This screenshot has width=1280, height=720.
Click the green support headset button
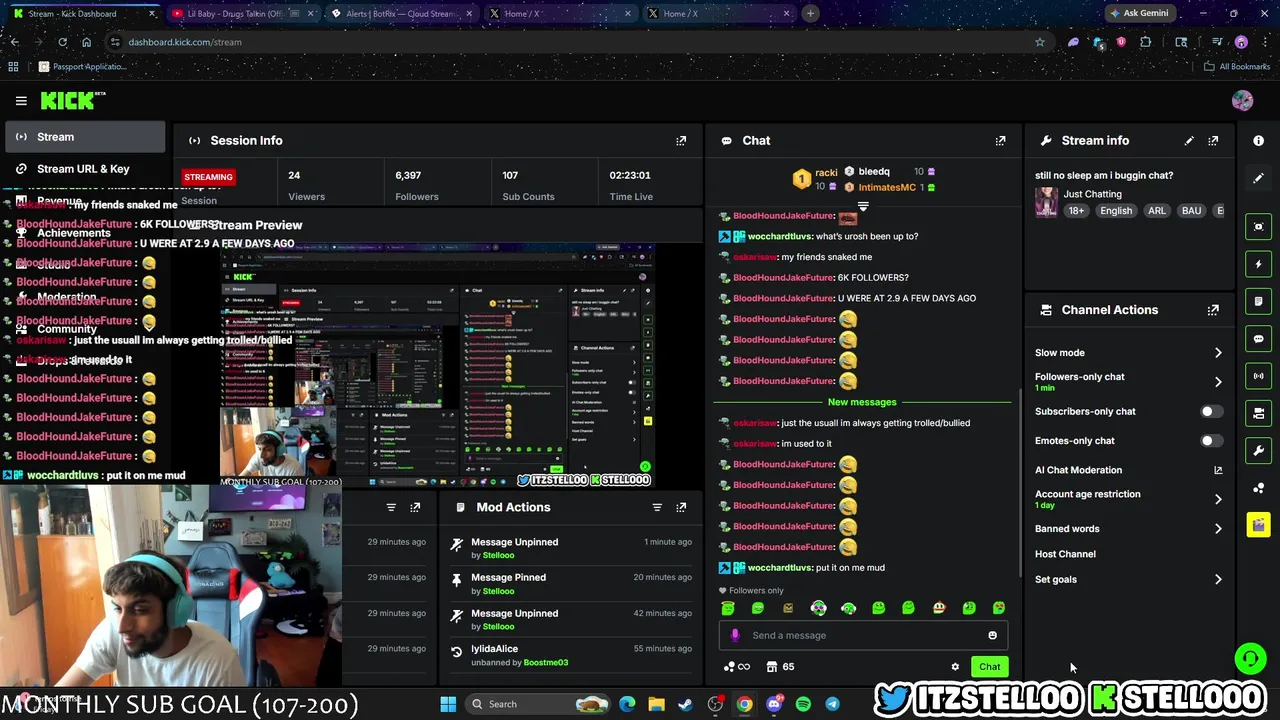click(1249, 658)
